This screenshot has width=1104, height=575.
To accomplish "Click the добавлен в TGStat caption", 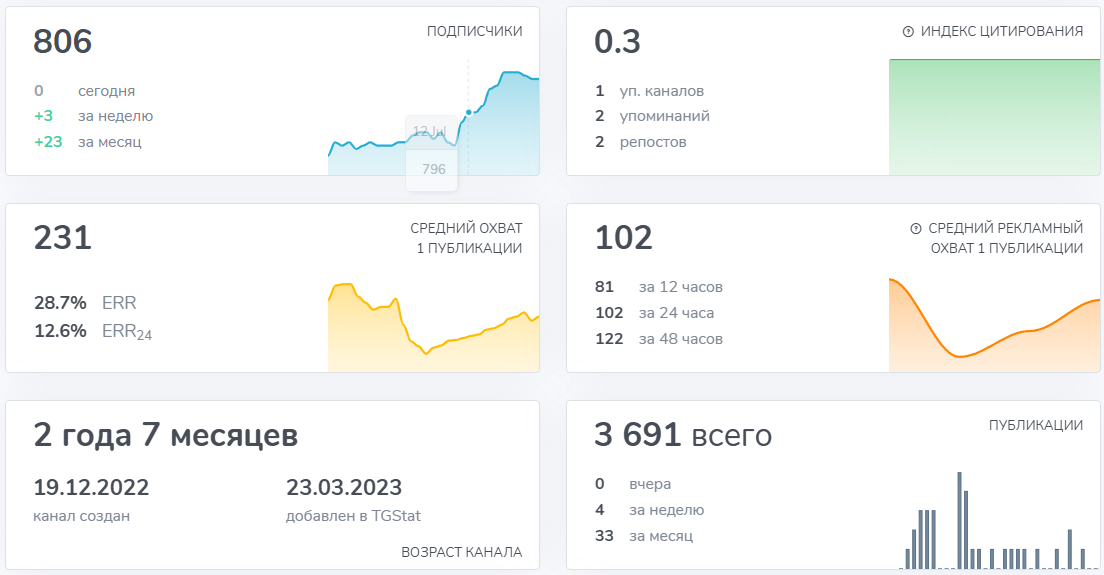I will coord(353,516).
